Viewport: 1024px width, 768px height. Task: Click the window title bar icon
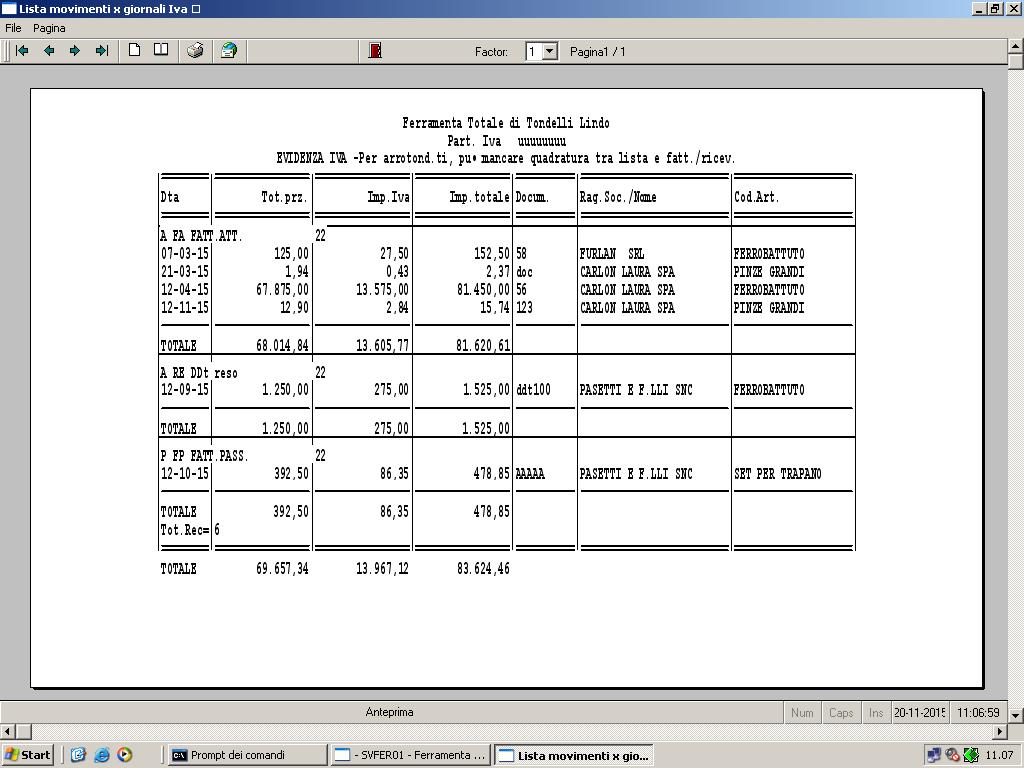tap(8, 8)
